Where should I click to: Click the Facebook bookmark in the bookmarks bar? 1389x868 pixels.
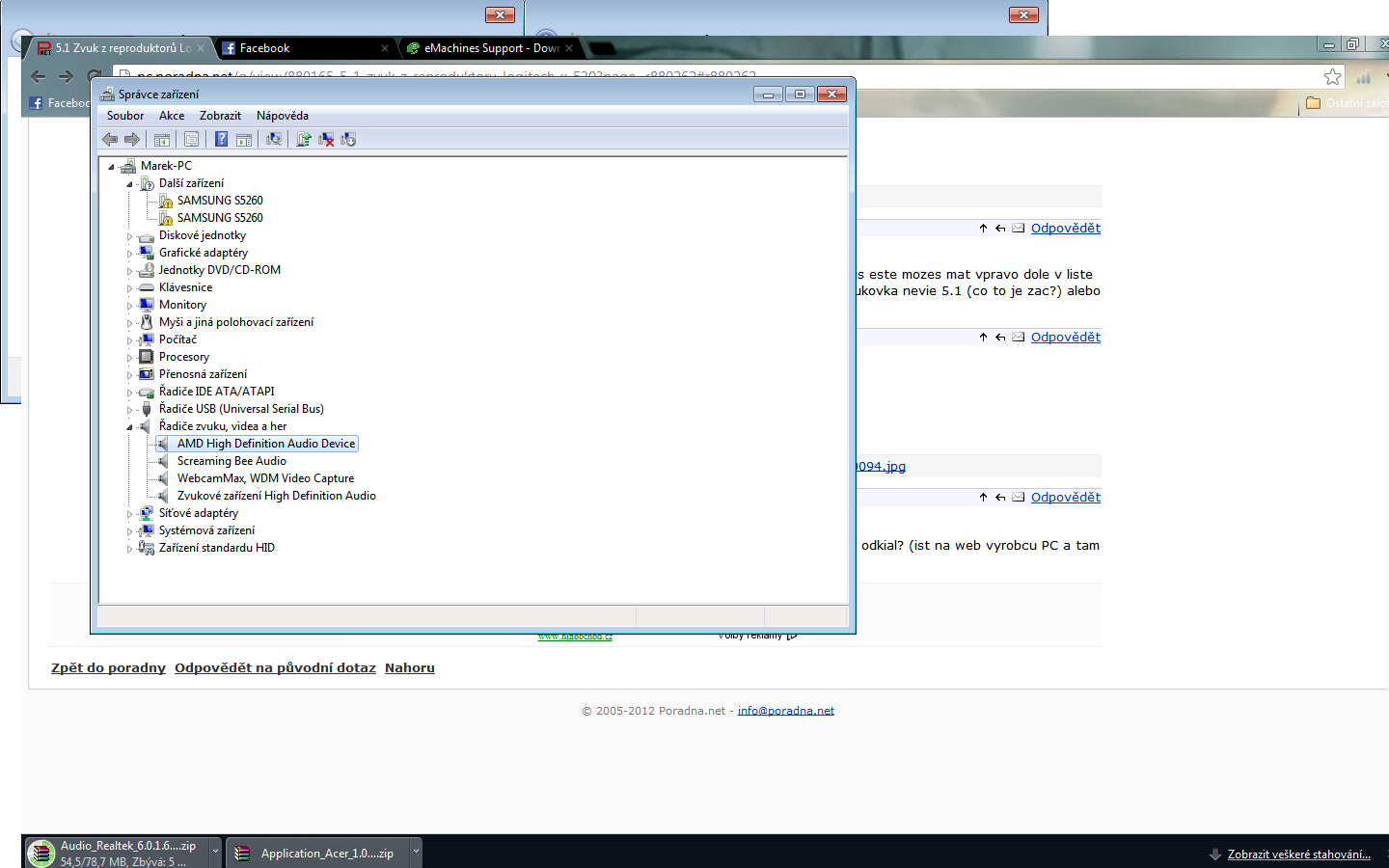(x=60, y=103)
